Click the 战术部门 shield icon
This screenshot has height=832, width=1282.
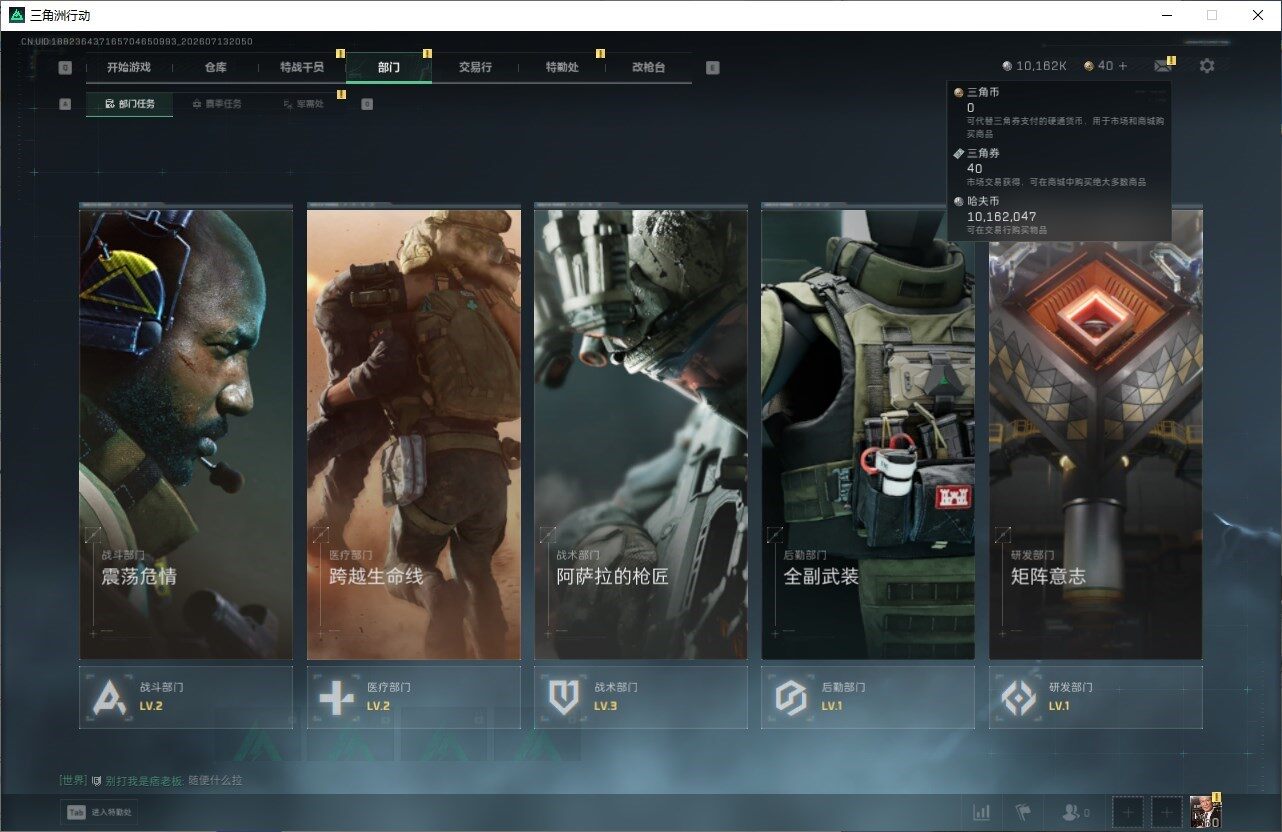564,697
